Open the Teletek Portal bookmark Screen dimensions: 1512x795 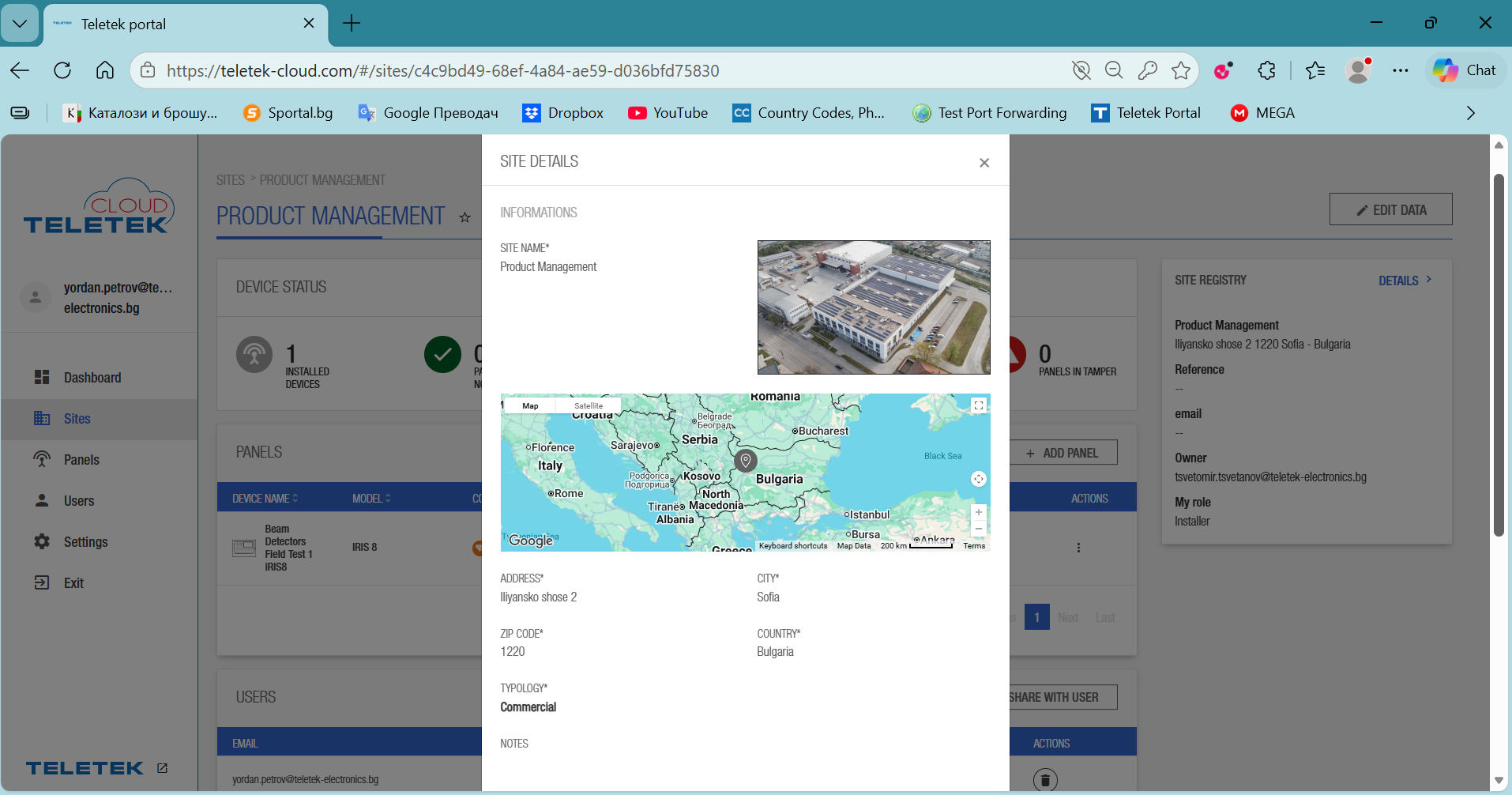tap(1145, 113)
